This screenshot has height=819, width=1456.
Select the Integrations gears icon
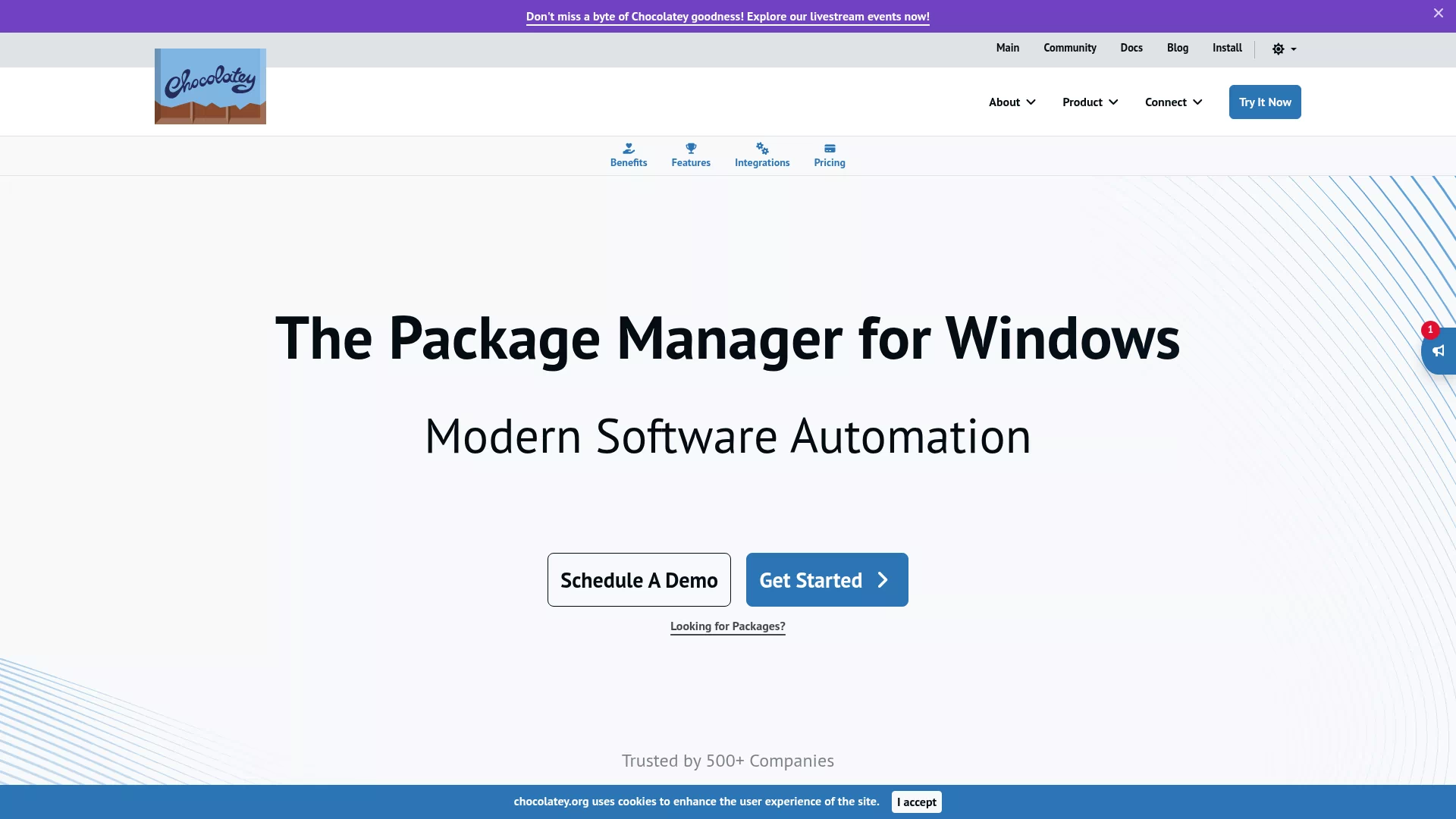[762, 149]
